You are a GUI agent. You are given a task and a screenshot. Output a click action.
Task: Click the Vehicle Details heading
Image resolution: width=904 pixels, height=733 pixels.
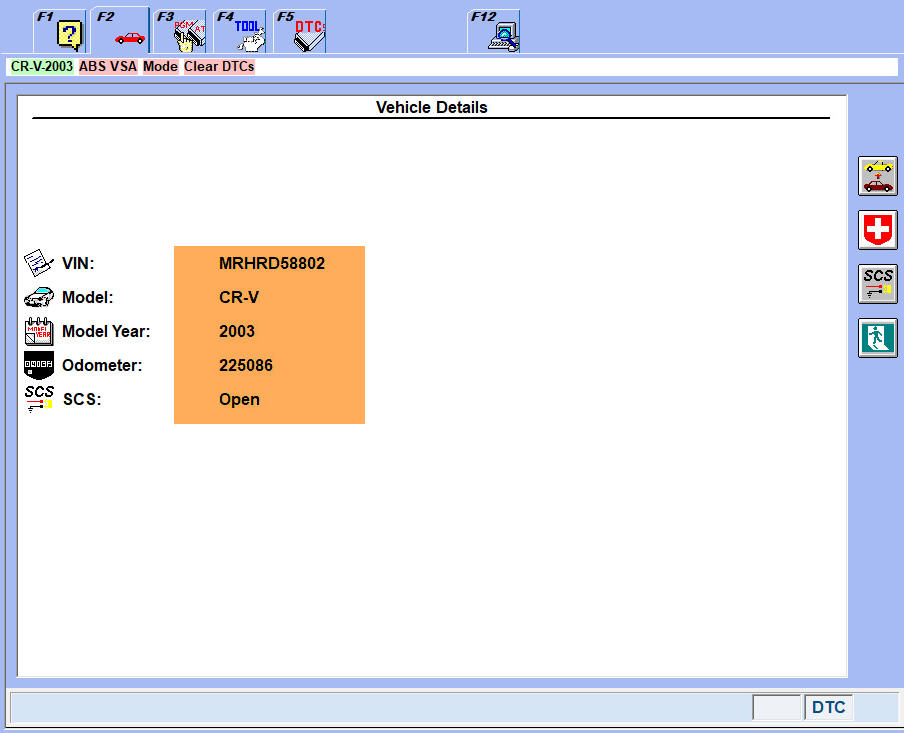(x=431, y=107)
